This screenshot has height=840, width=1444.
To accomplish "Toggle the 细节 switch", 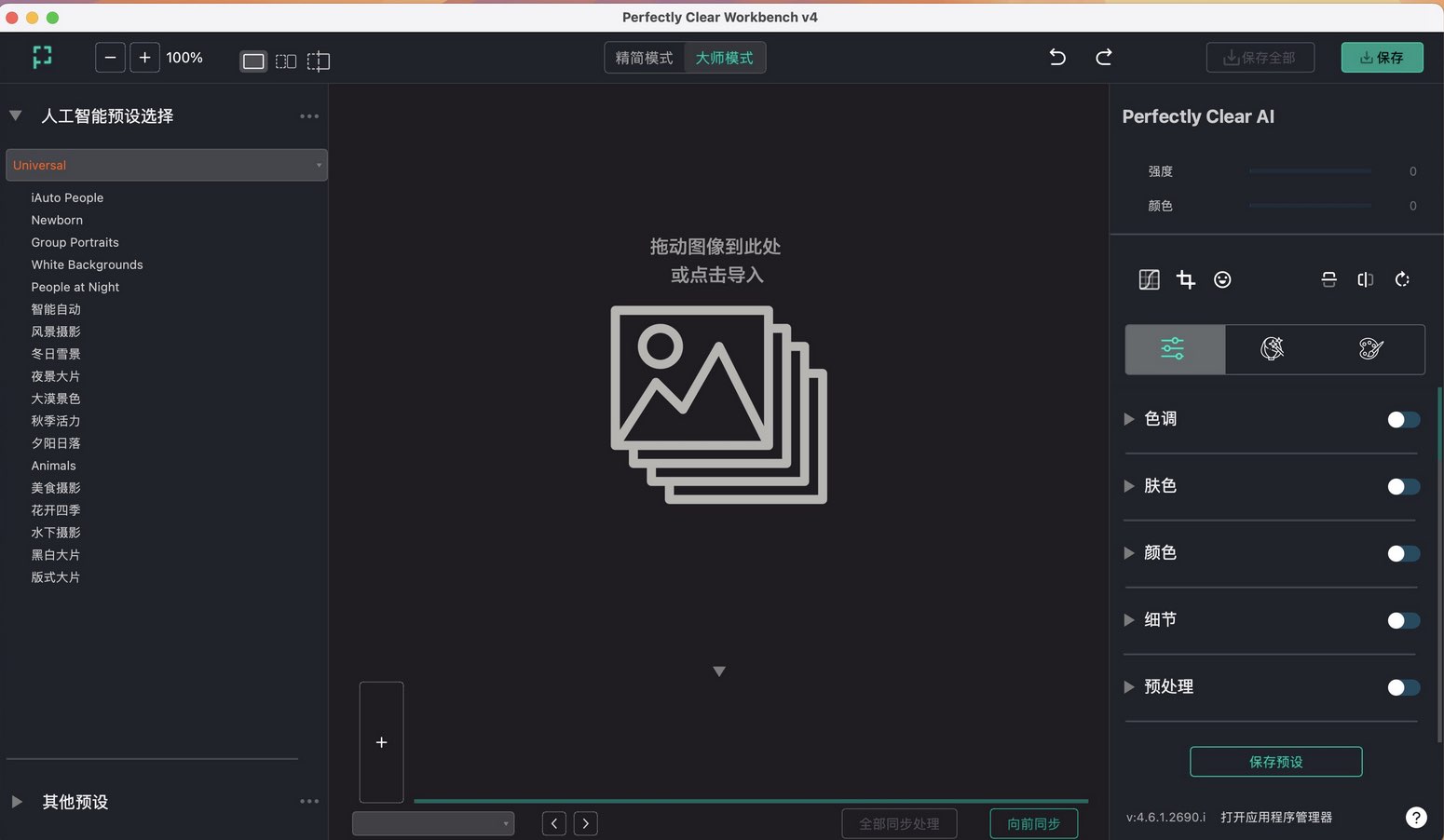I will 1403,621.
